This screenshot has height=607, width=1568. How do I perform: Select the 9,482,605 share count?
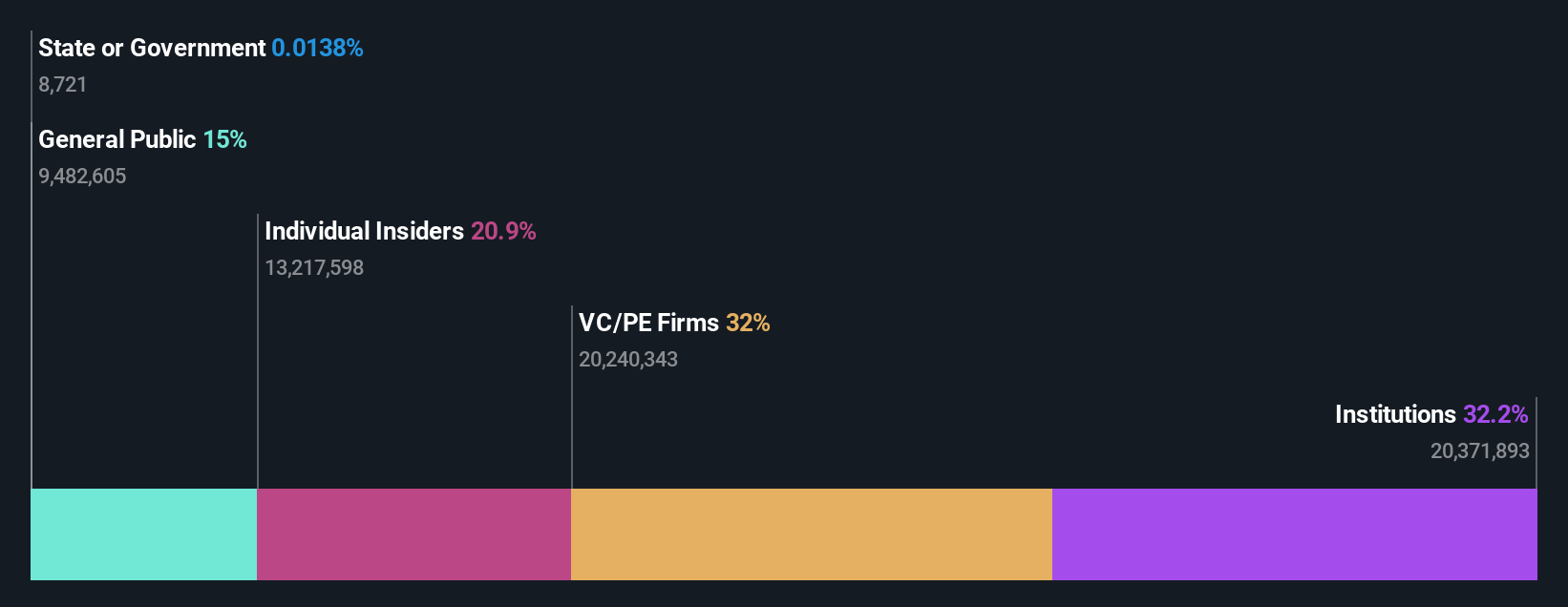coord(82,177)
